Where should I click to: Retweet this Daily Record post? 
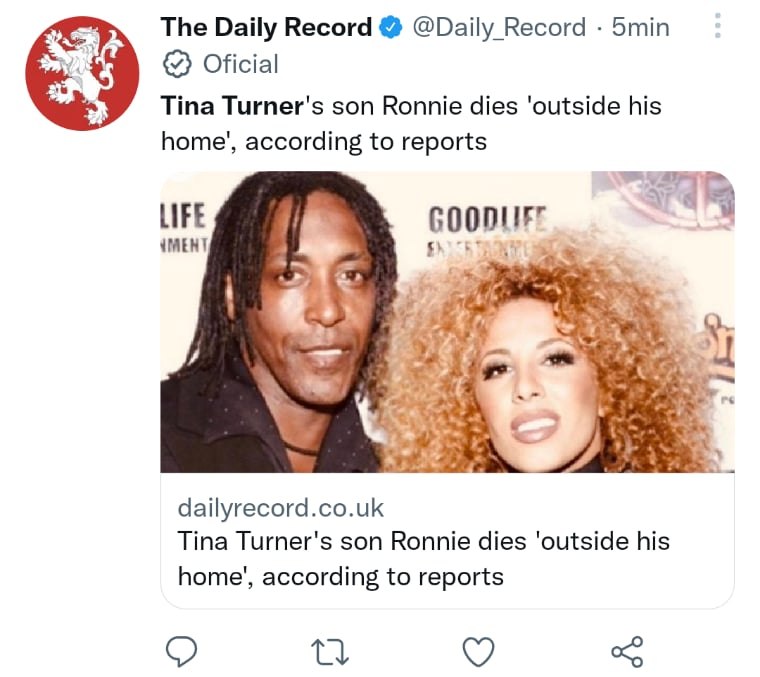coord(330,652)
